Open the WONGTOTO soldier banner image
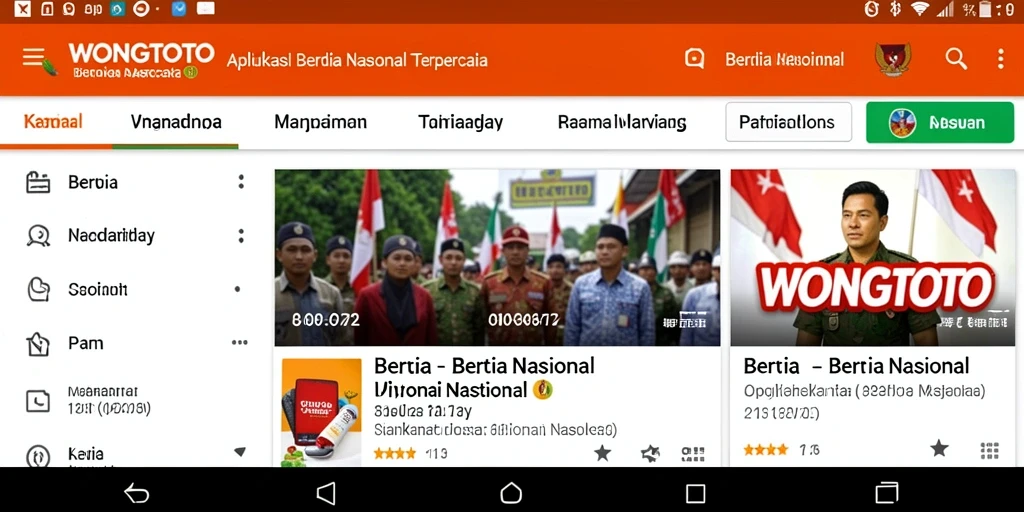 click(872, 258)
